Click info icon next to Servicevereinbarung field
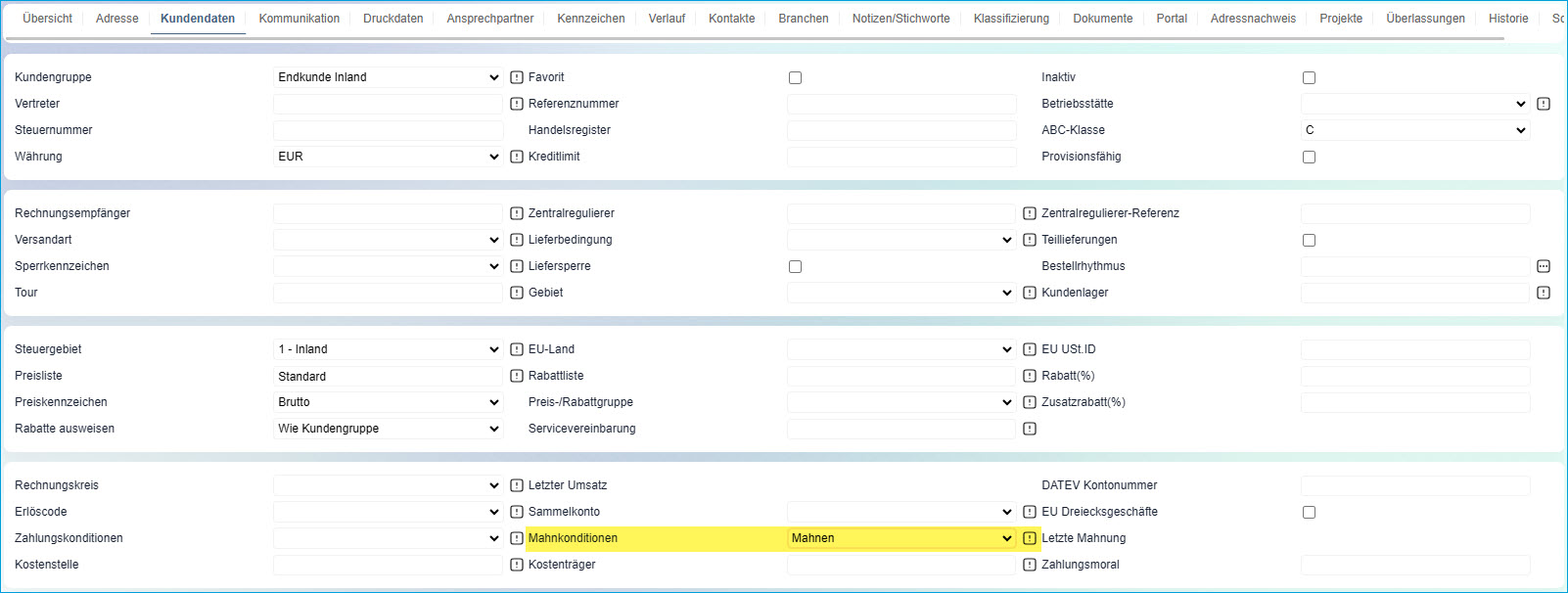Screen dimensions: 1568x593 tap(1030, 429)
